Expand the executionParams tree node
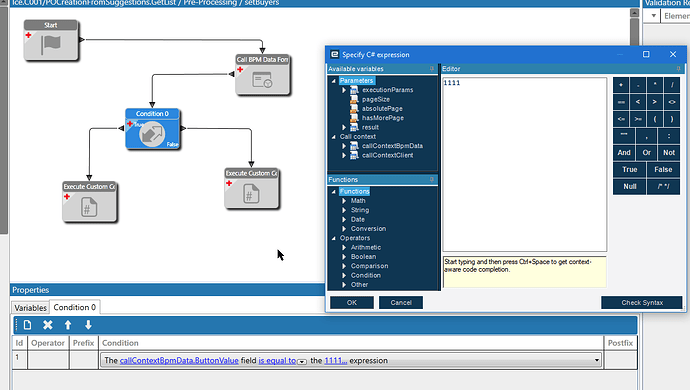Screen dimensions: 690x390 pos(344,90)
